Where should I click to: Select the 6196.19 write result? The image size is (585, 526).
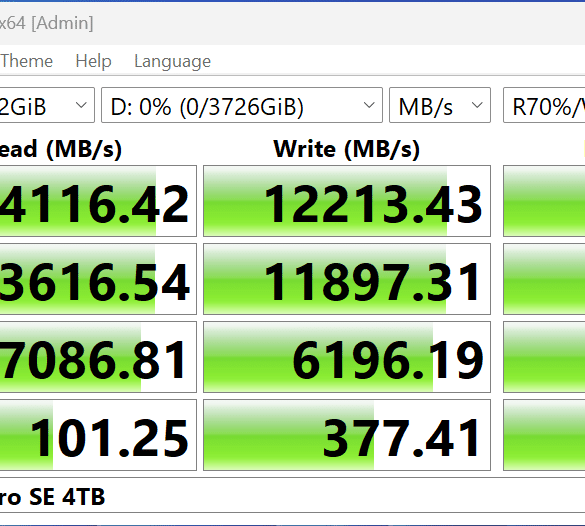347,357
